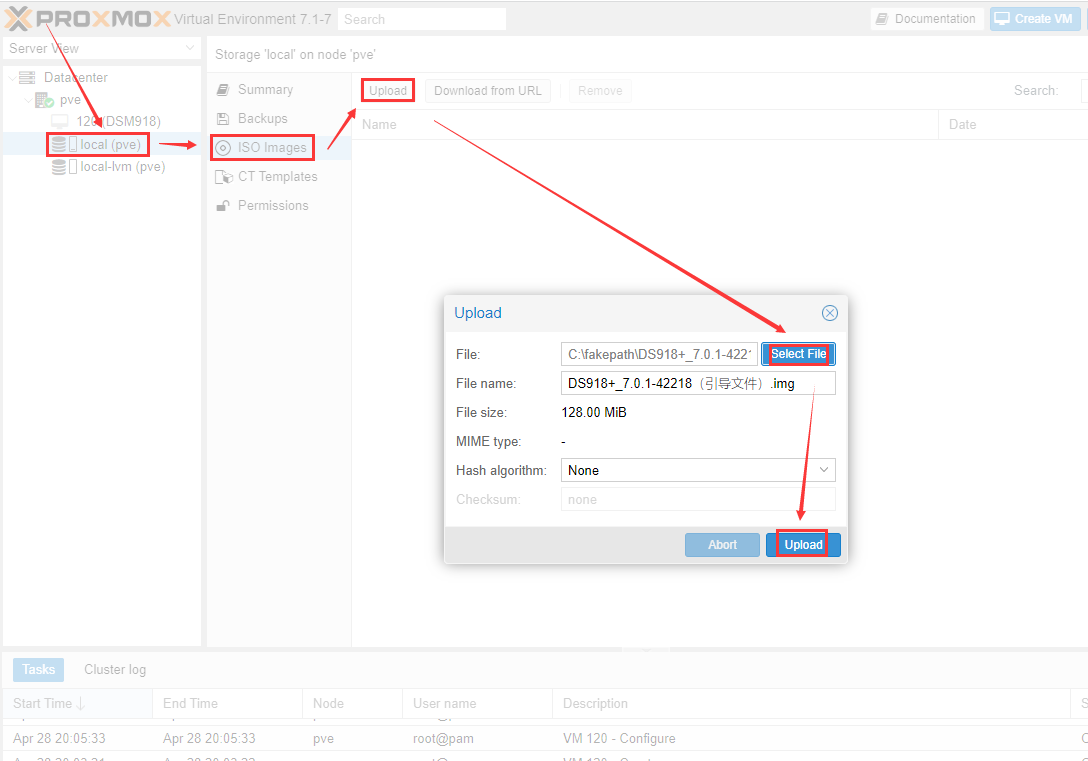Click the ISO Images disc icon
Viewport: 1088px width, 761px height.
[x=223, y=148]
